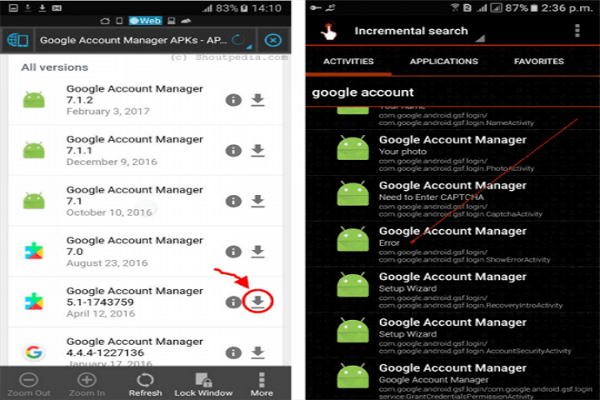The width and height of the screenshot is (600, 400).
Task: Close the browser tab with X icon
Action: point(273,40)
